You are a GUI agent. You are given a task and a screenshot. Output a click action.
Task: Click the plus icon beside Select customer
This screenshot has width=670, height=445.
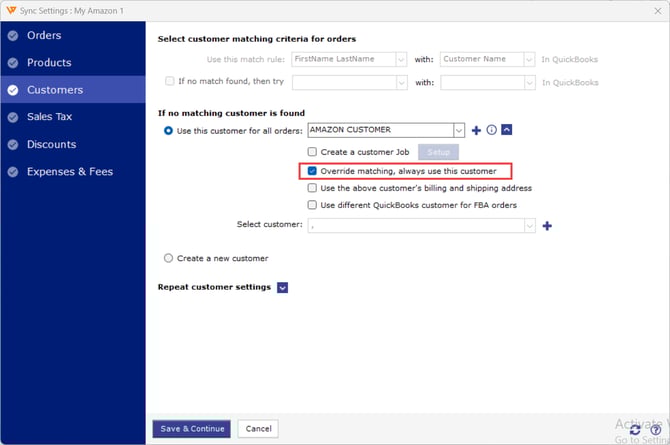coord(547,226)
